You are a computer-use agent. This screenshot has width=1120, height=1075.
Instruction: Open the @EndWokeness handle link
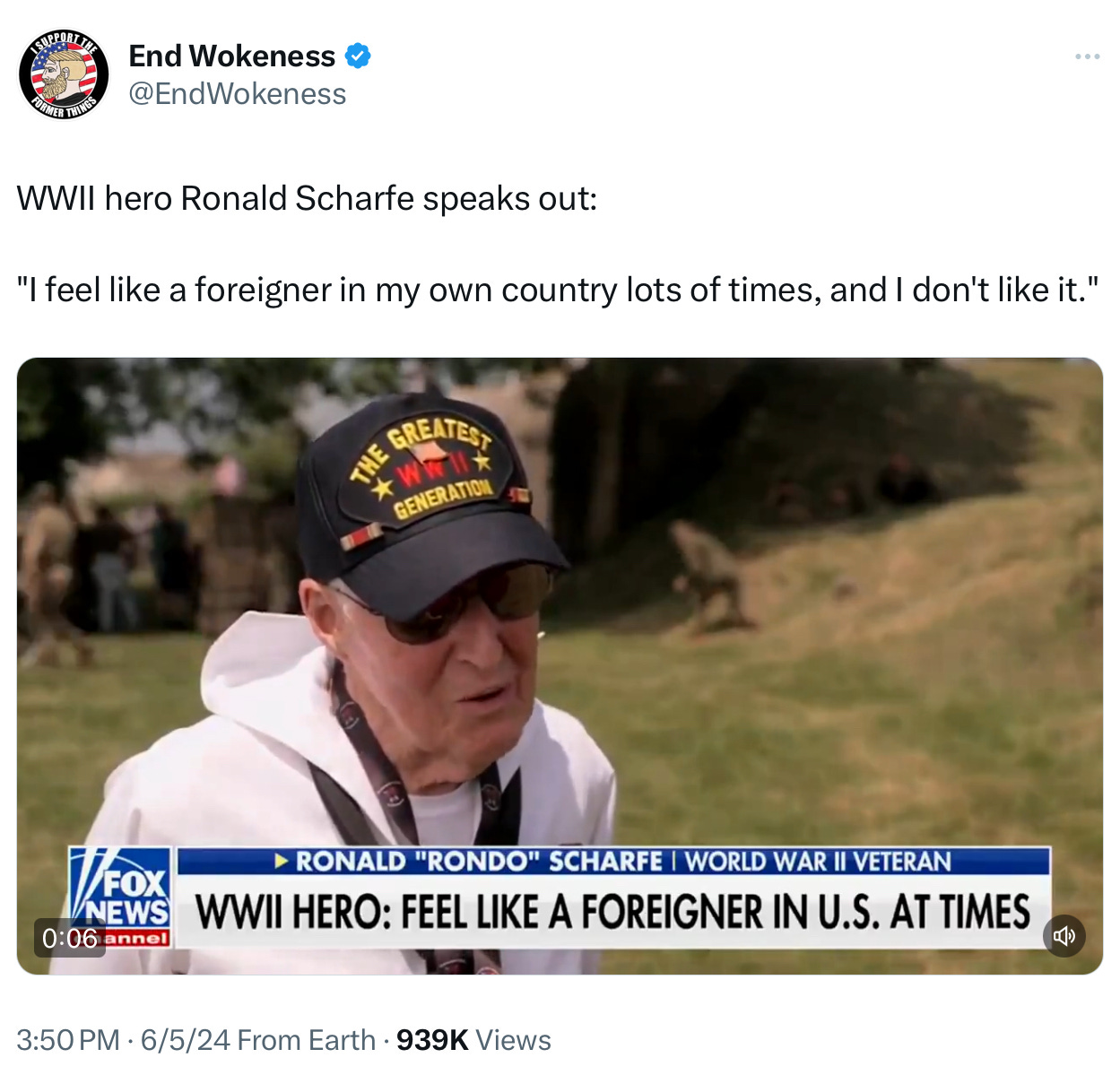click(x=237, y=94)
